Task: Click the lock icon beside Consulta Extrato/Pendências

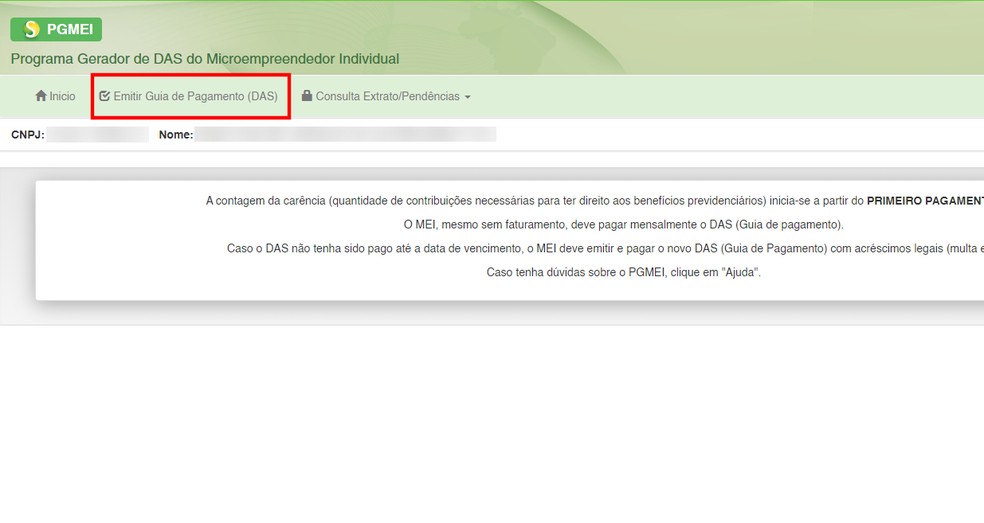Action: pyautogui.click(x=307, y=95)
